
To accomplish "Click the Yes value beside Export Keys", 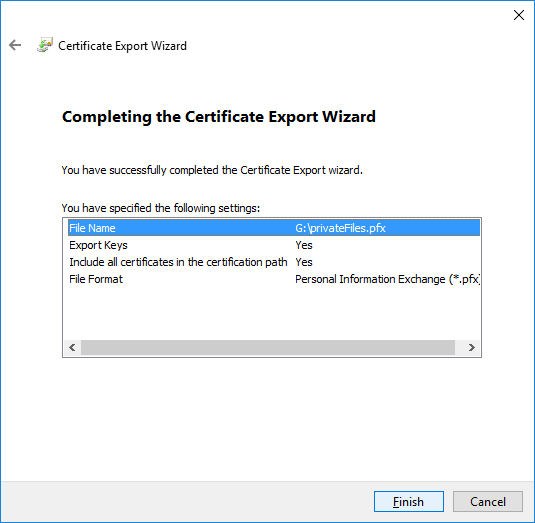I will 304,245.
